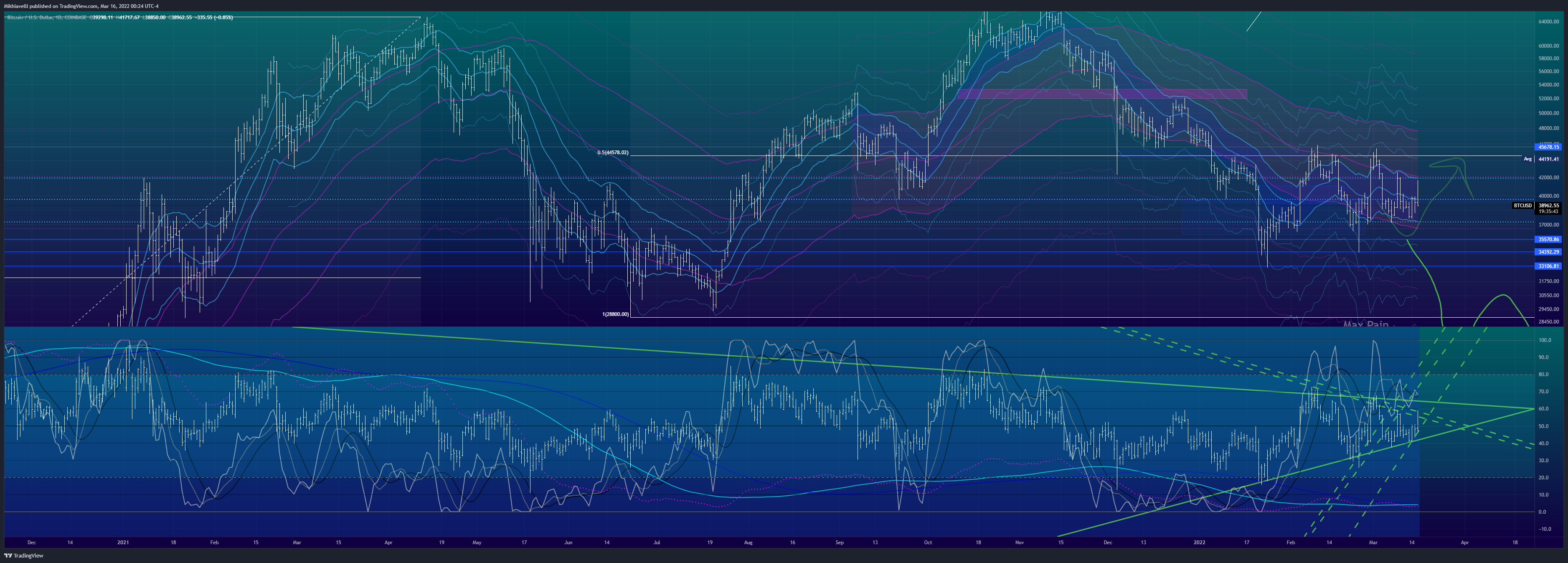Click the 50.0 oscillator scale label
1568x563 pixels.
click(x=1543, y=426)
